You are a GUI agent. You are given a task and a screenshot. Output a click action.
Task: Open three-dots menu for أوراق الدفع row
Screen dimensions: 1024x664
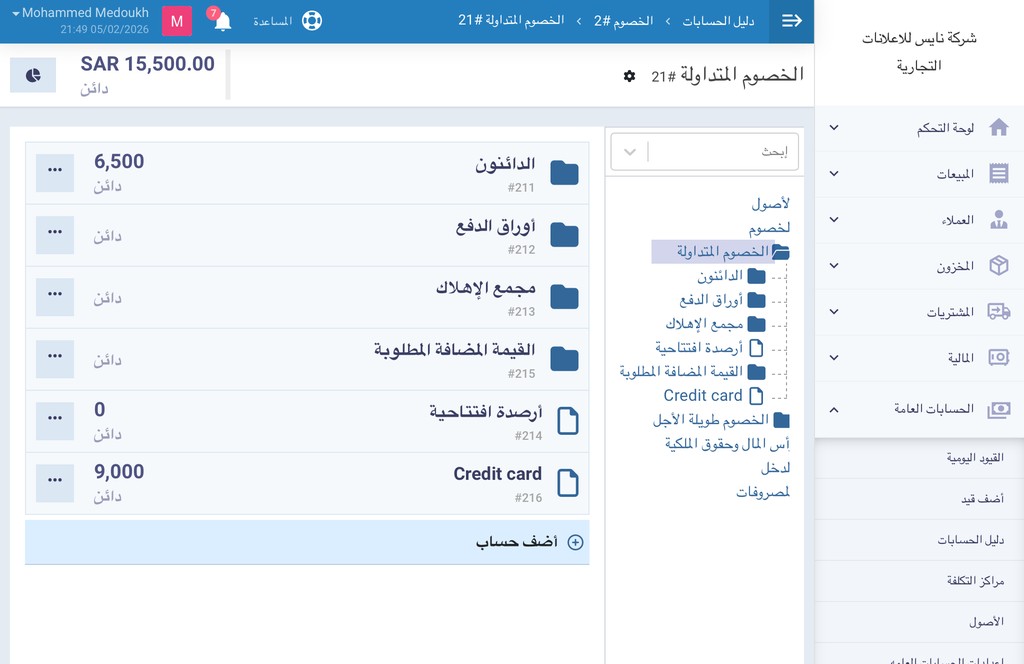(x=55, y=235)
